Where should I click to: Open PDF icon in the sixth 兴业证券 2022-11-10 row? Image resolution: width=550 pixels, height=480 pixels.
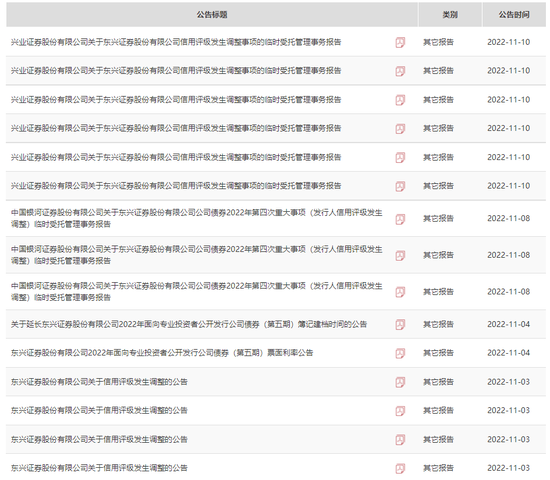pyautogui.click(x=400, y=186)
